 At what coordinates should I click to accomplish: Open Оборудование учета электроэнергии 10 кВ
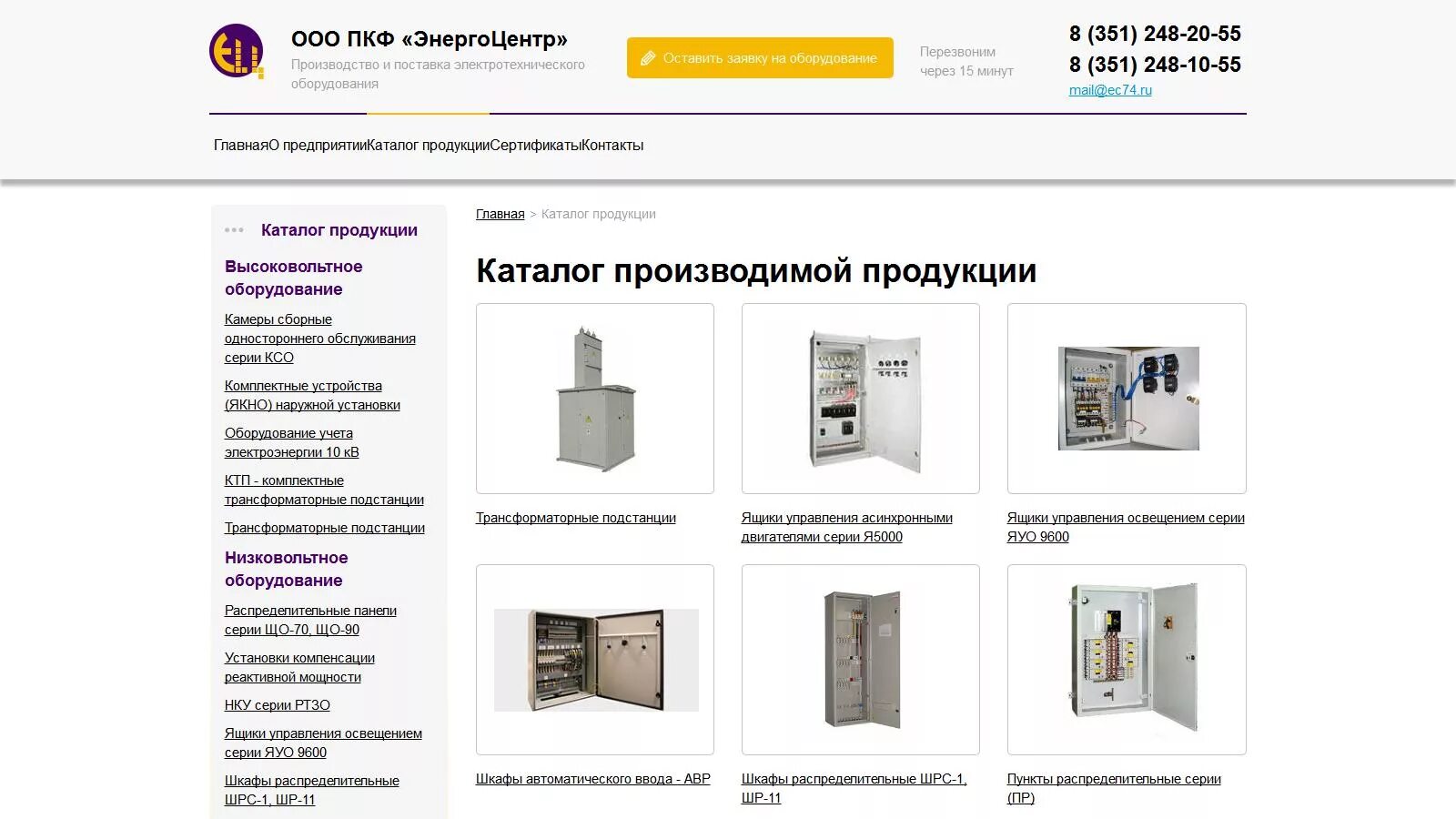[292, 443]
